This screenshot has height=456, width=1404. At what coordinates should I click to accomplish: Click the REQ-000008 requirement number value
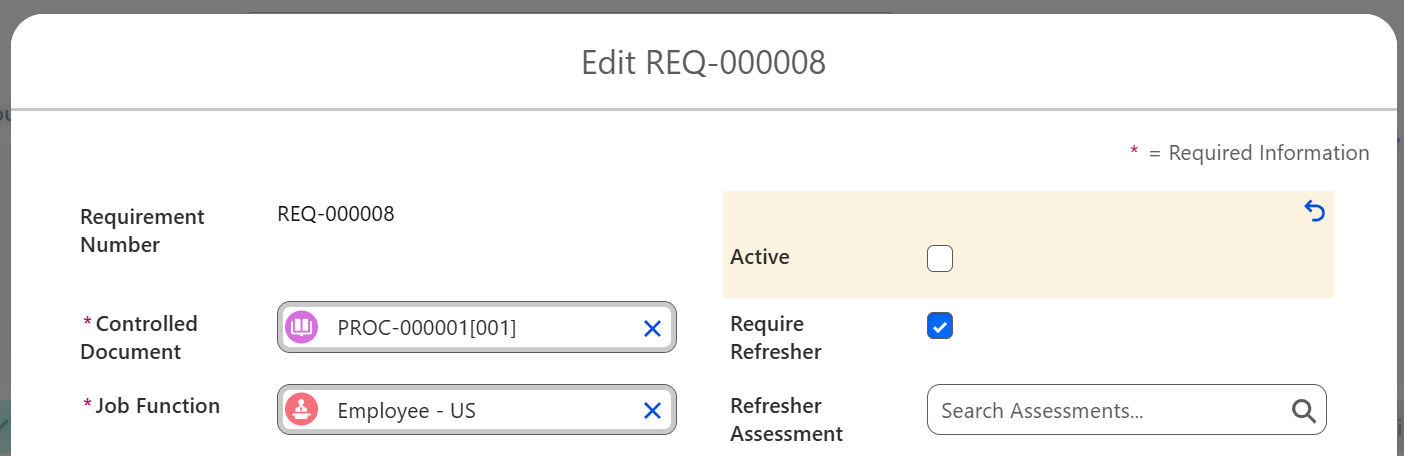[x=335, y=213]
